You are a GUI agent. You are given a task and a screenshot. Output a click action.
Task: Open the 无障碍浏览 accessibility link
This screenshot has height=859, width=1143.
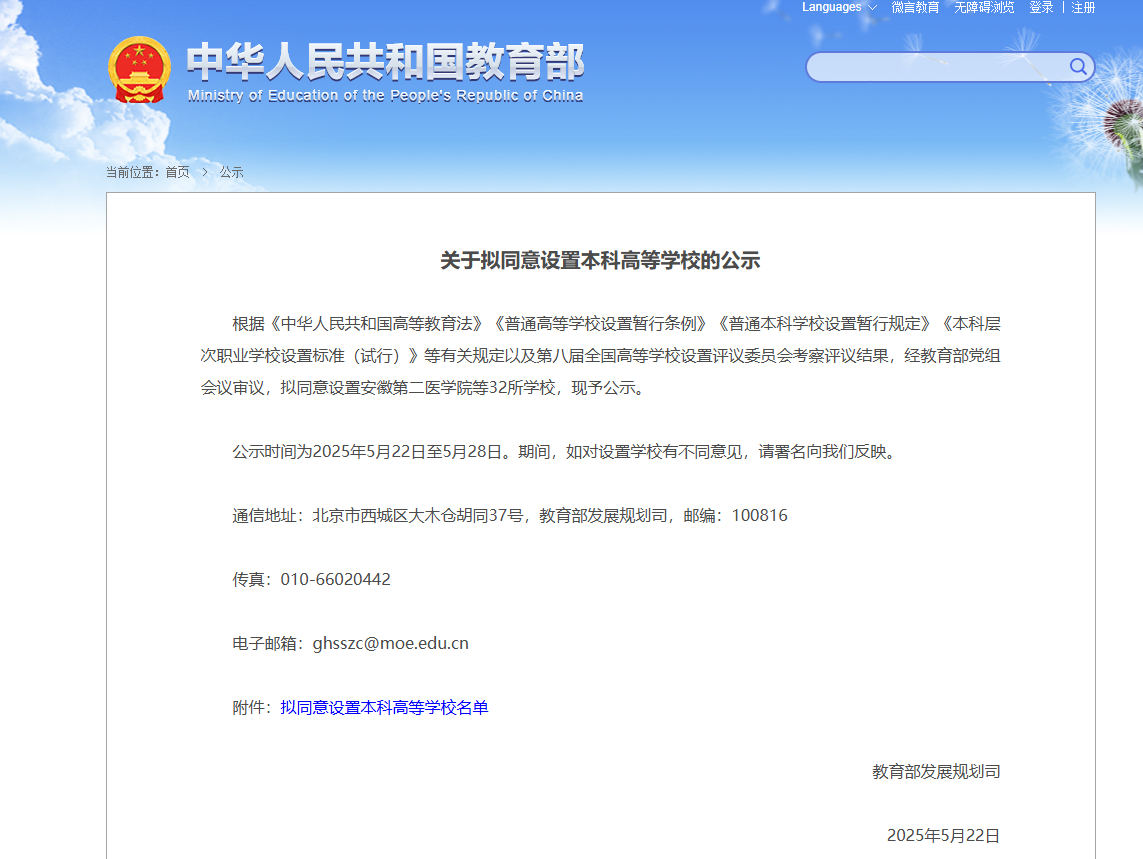(x=984, y=7)
